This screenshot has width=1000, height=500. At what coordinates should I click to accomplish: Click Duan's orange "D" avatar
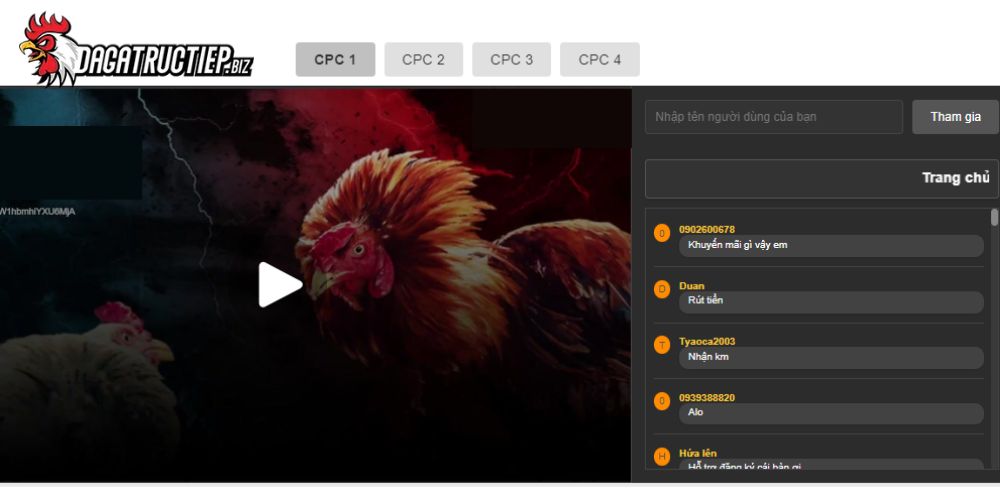[x=661, y=289]
